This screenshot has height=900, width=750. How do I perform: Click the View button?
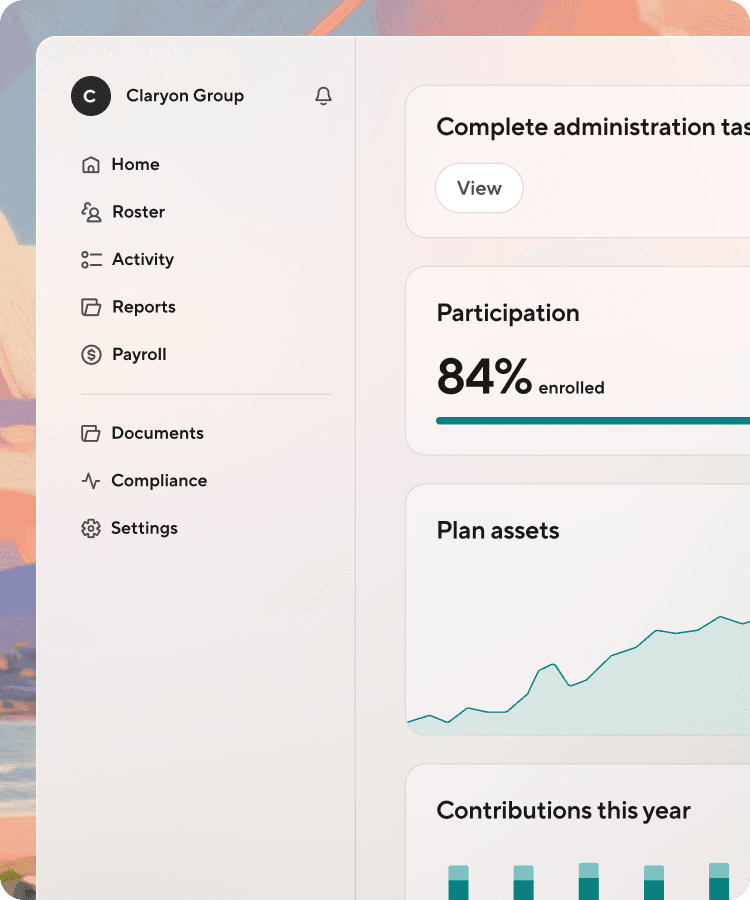(479, 188)
